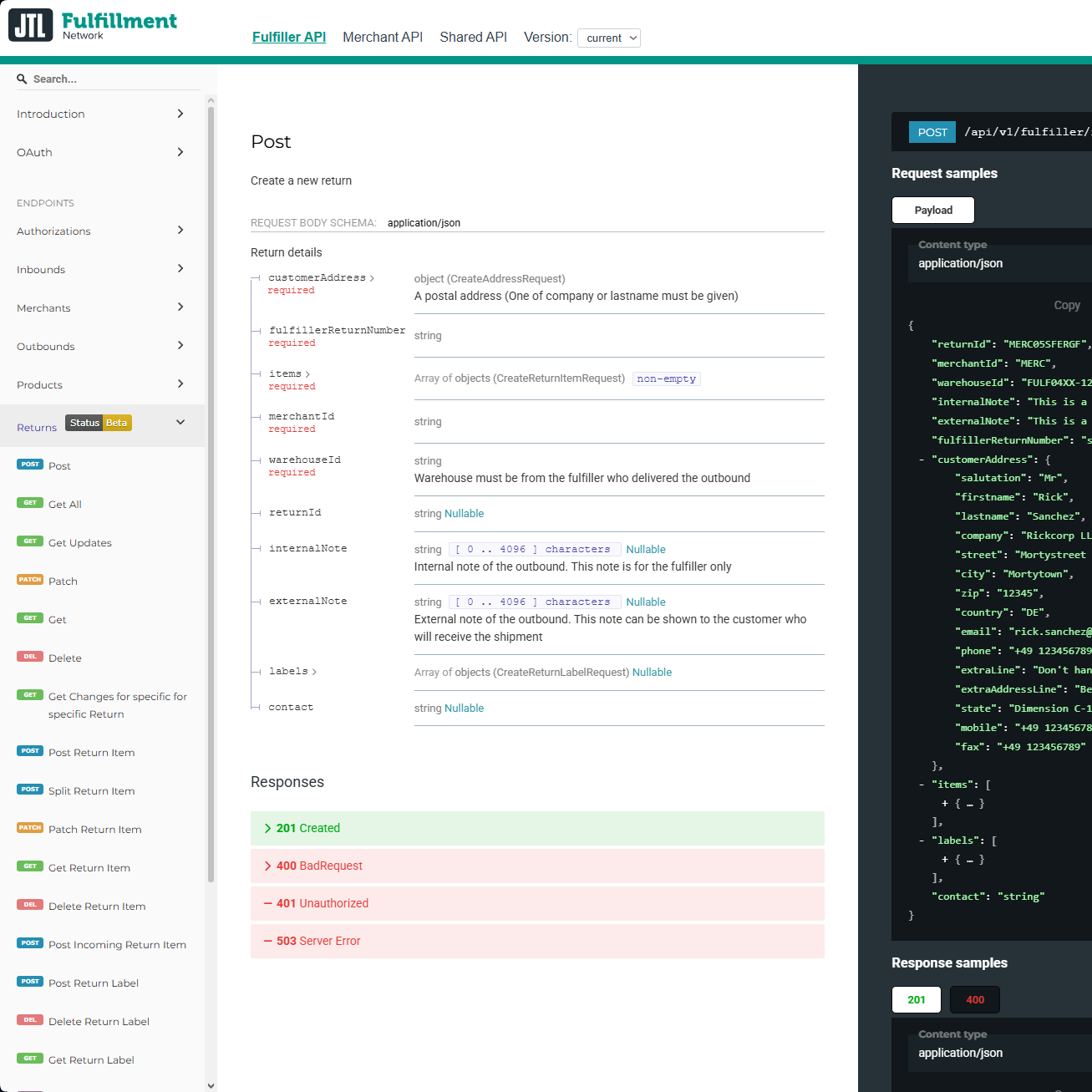Viewport: 1092px width, 1092px height.
Task: Click the POST badge beside Post Return Item
Action: click(30, 751)
